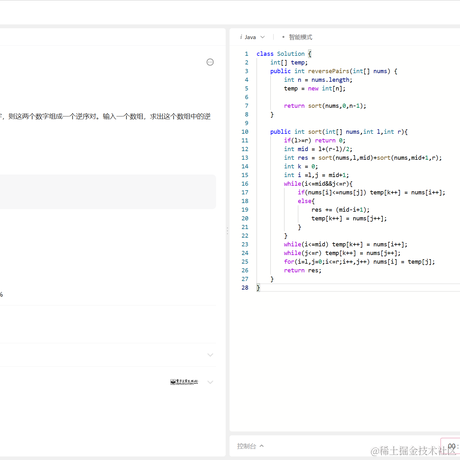This screenshot has height=460, width=460.
Task: Click the 'while(i<=mid) temp[k++]' line
Action: [x=346, y=244]
